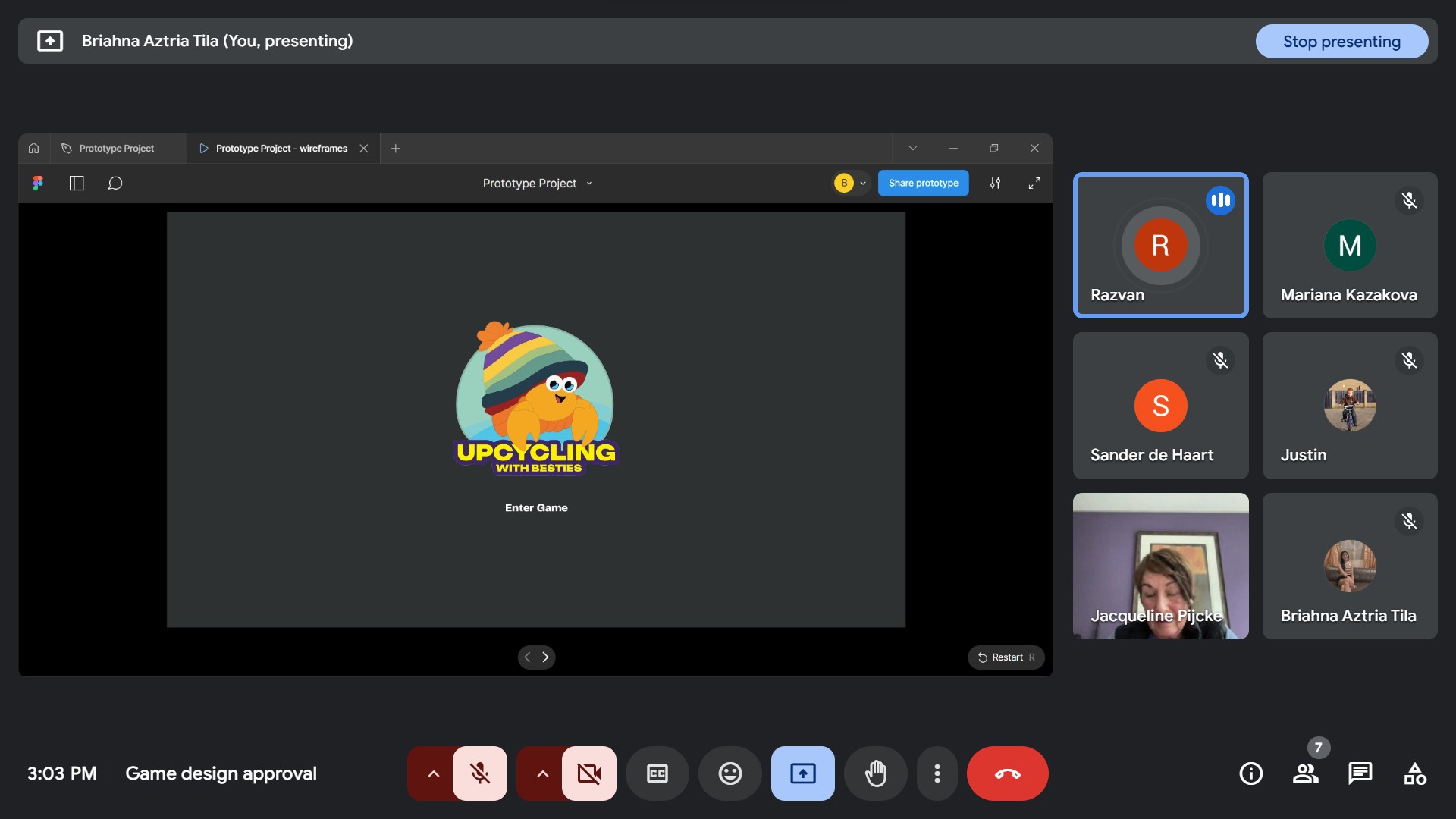1456x819 pixels.
Task: Expand video settings arrow beside camera
Action: point(542,773)
